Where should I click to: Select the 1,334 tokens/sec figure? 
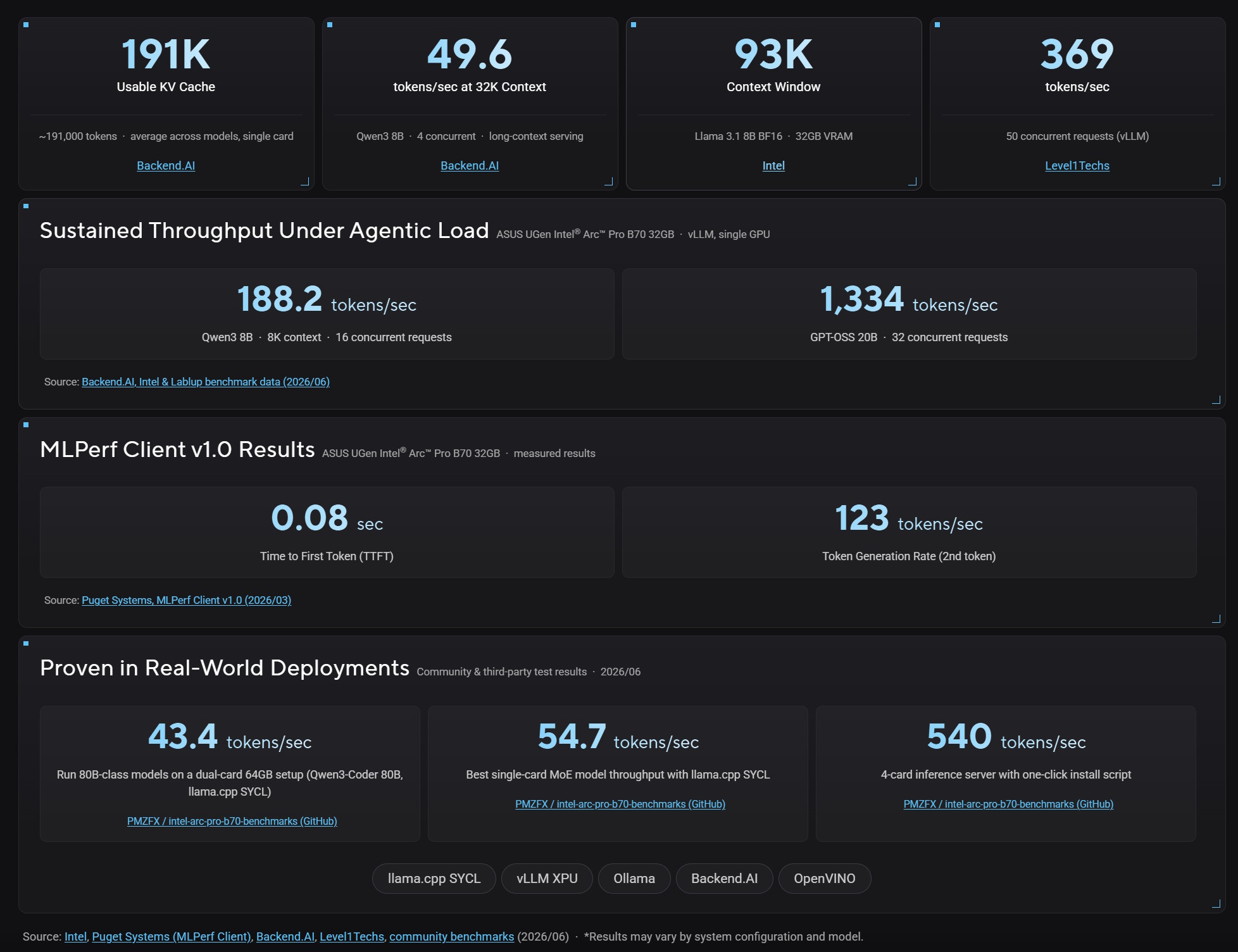click(909, 299)
